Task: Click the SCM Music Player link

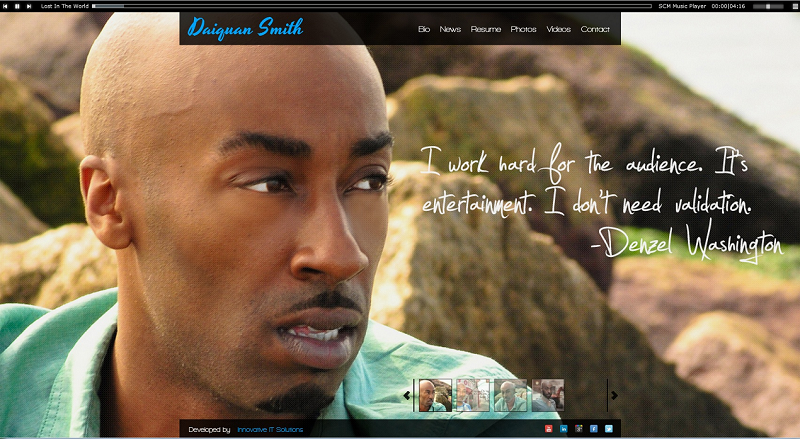Action: (x=682, y=6)
